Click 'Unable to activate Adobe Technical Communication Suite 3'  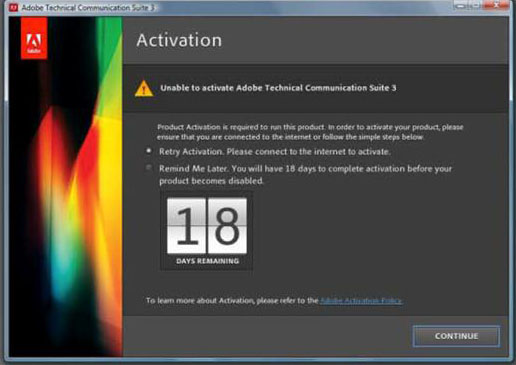click(x=278, y=88)
